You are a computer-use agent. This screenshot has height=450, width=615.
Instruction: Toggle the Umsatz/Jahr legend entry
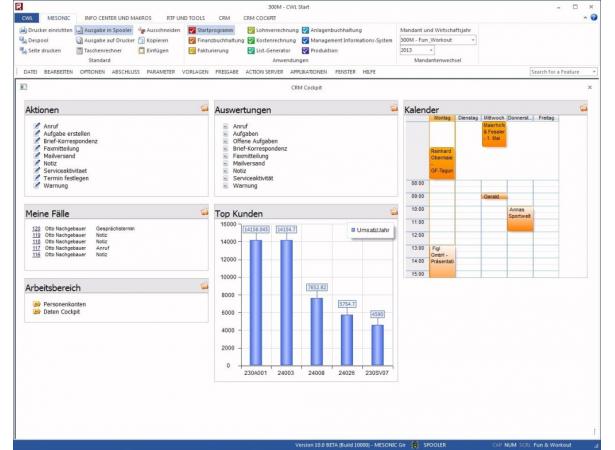pos(368,230)
